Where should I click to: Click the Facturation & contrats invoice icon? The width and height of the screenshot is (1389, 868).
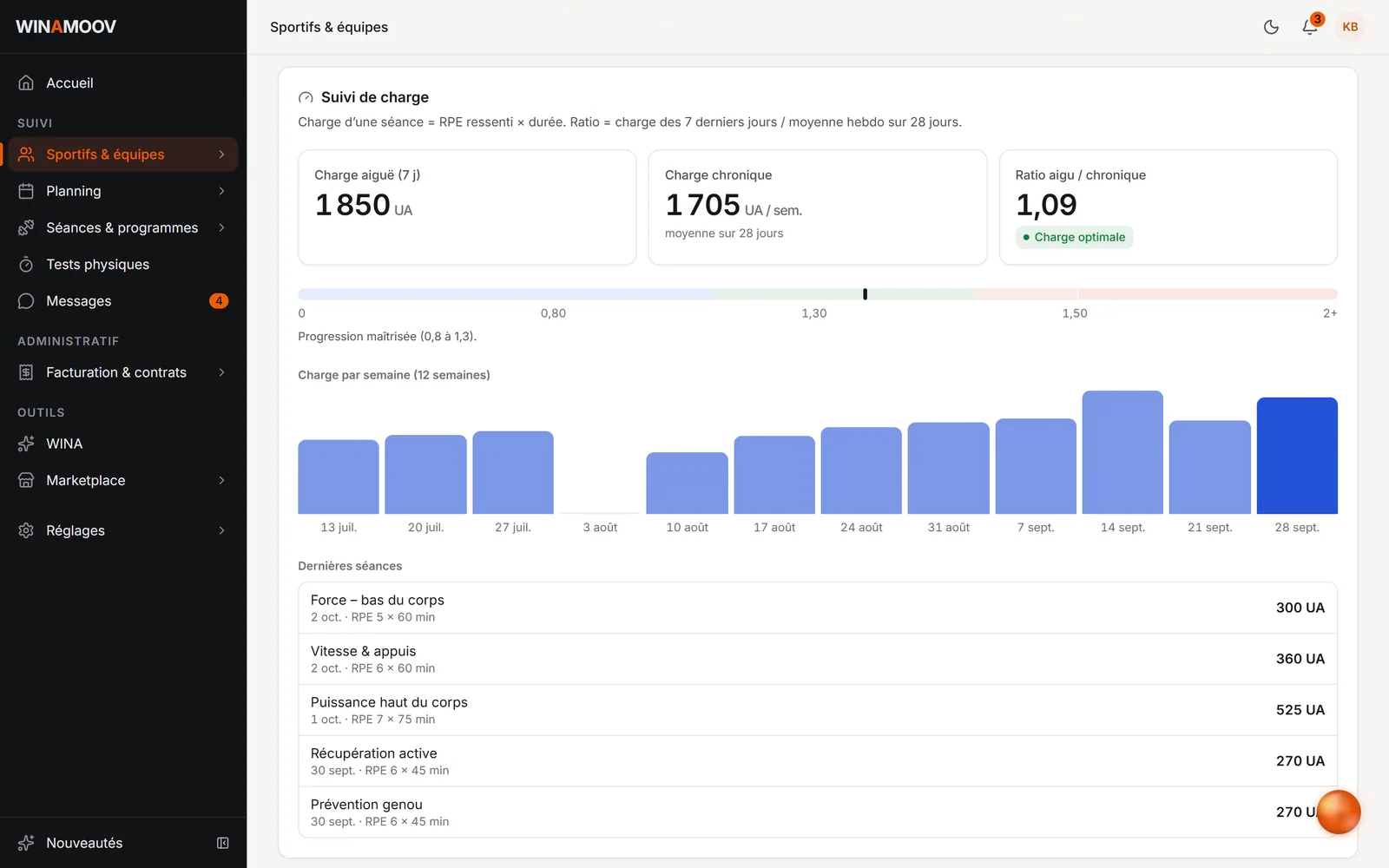coord(26,372)
